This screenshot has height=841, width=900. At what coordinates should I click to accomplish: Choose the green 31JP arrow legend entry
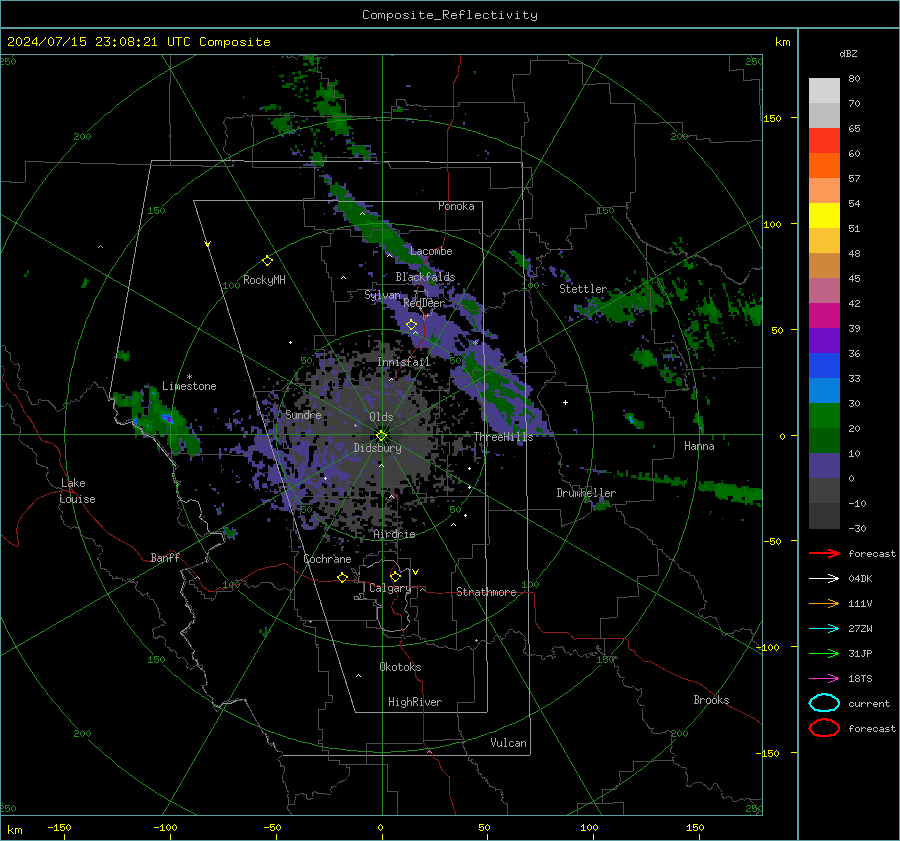point(824,653)
